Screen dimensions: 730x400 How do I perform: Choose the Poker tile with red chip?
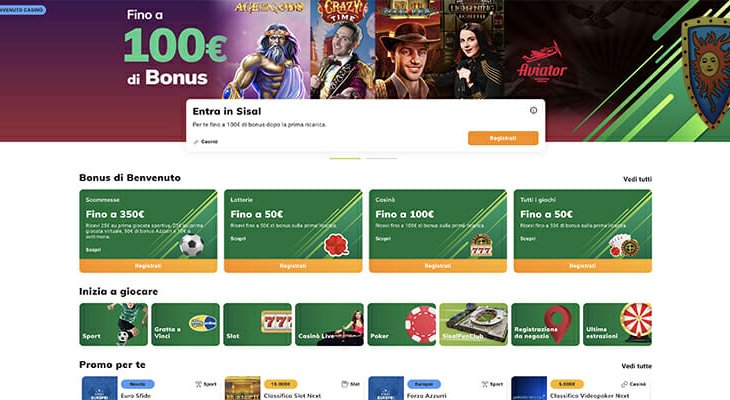402,324
